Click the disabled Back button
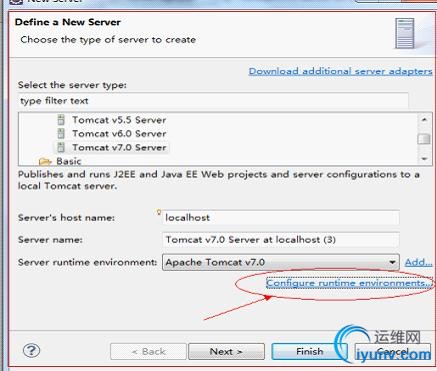This screenshot has height=371, width=437. click(148, 351)
